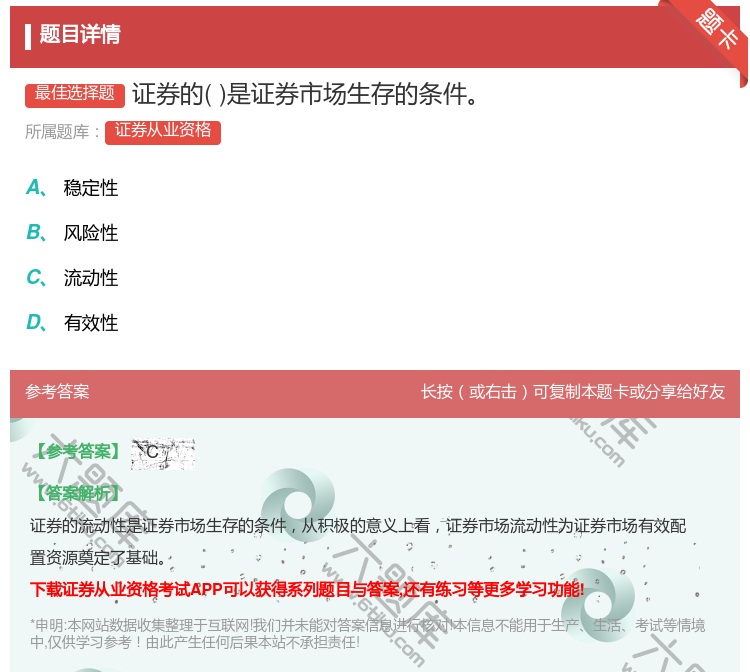Click the explanation line 证券的流动性是证券市场生存的条件
The width and height of the screenshot is (750, 672).
pyautogui.click(x=358, y=526)
